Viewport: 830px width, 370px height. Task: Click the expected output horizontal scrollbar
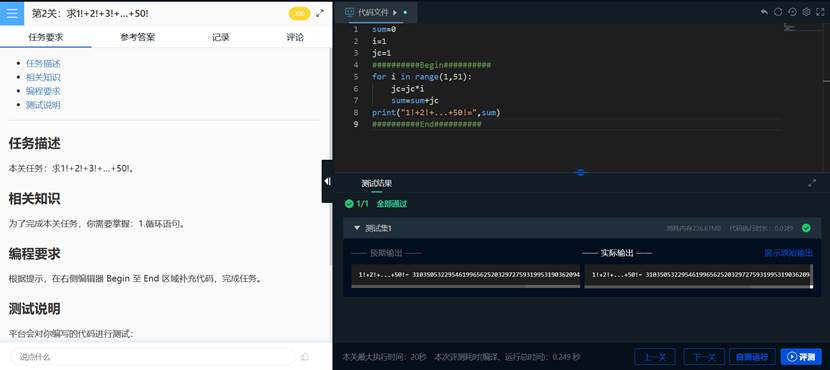pyautogui.click(x=466, y=287)
